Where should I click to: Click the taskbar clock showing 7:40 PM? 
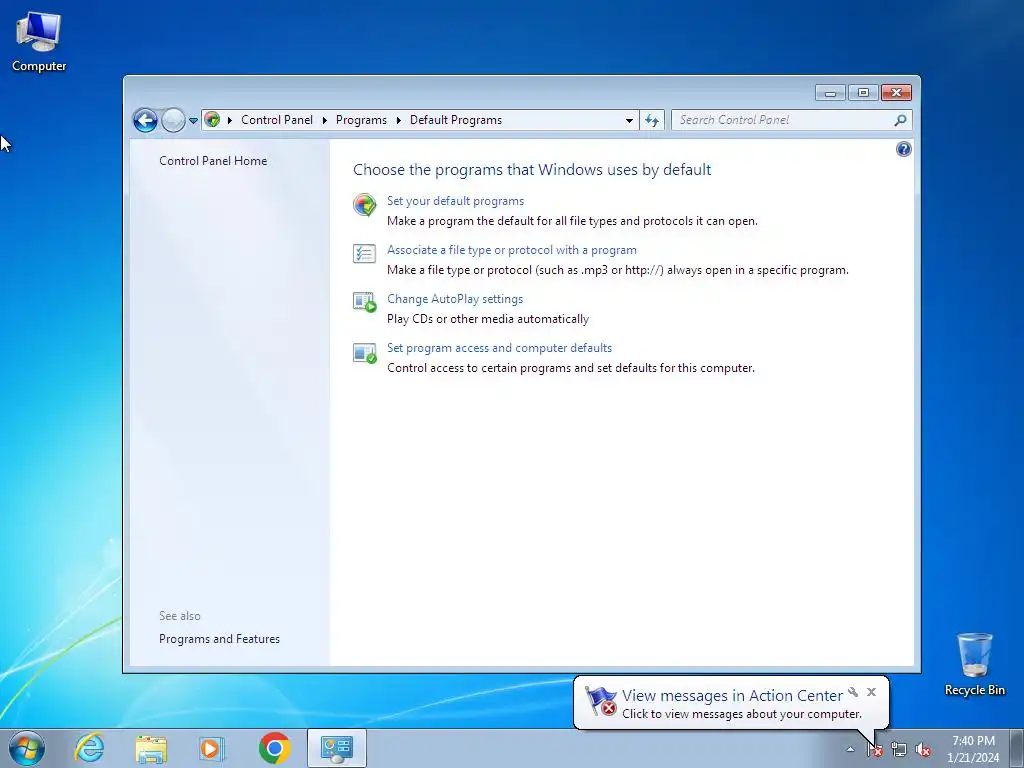click(973, 749)
